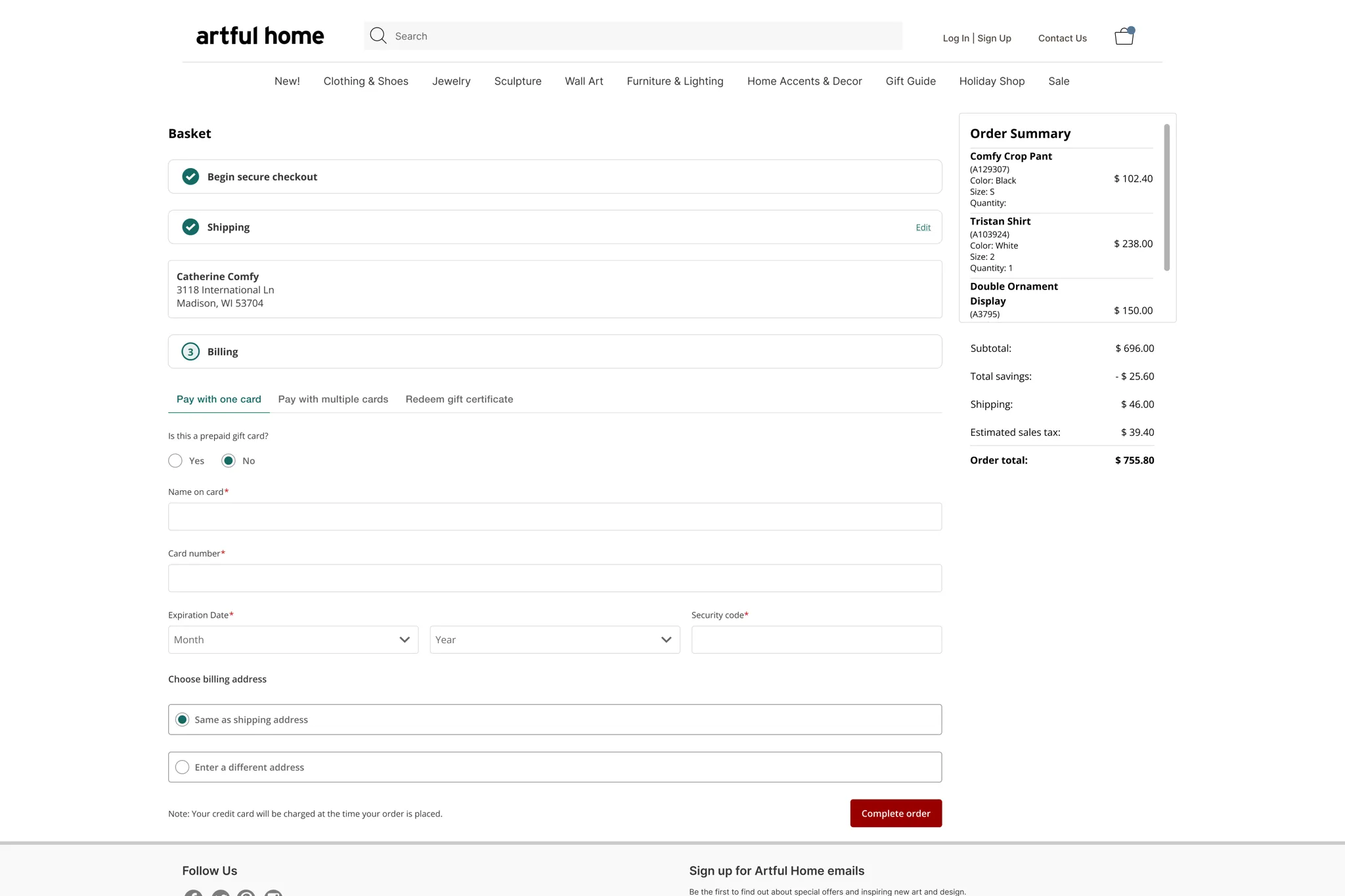Click the search magnifier icon

point(378,35)
